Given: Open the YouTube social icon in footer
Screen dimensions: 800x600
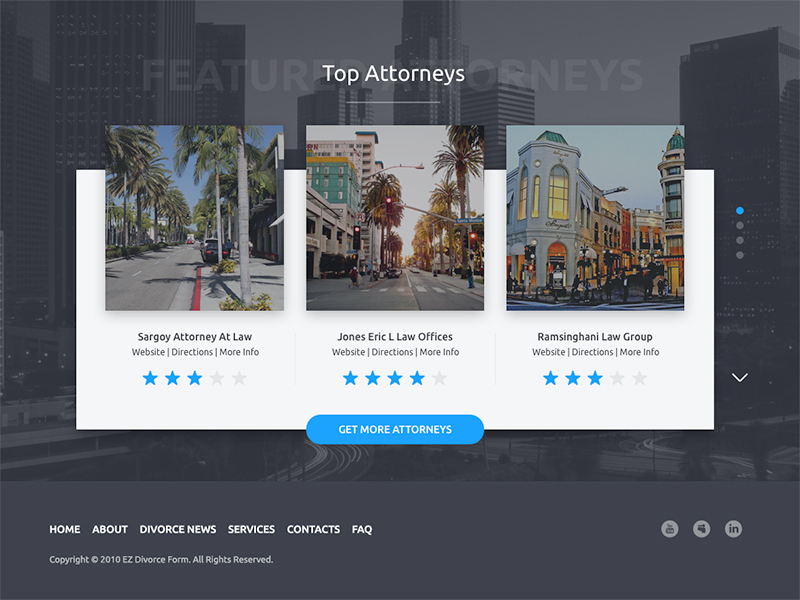Looking at the screenshot, I should (670, 529).
